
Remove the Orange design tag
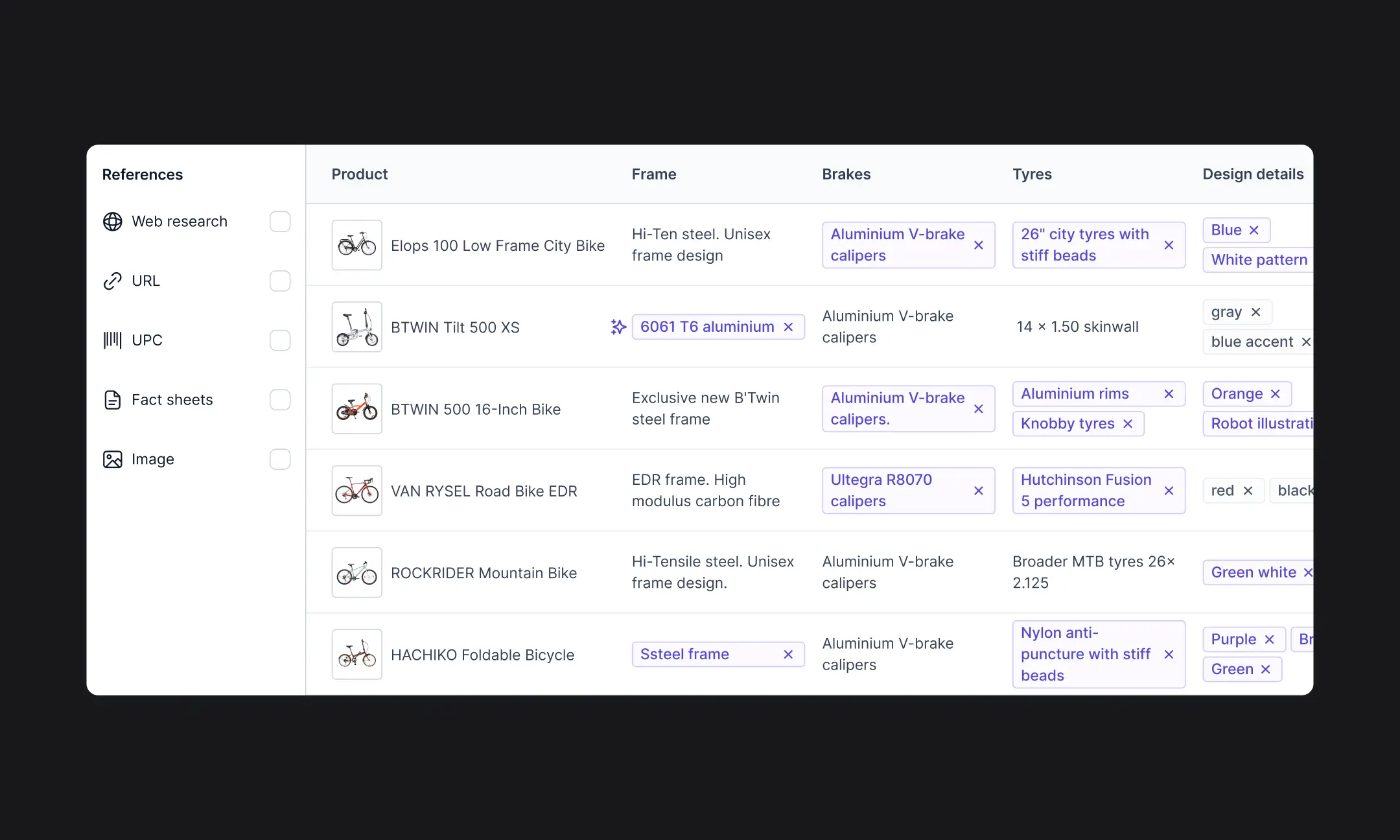(1275, 394)
